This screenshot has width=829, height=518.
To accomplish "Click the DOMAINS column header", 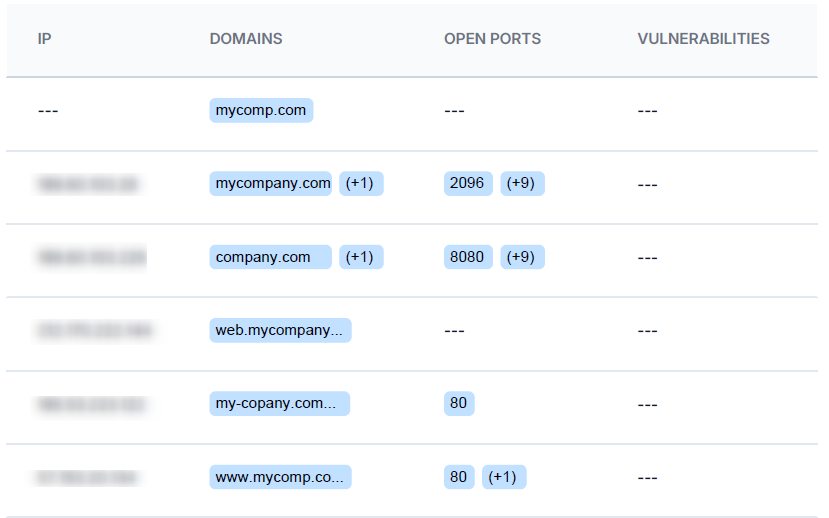I will tap(246, 39).
